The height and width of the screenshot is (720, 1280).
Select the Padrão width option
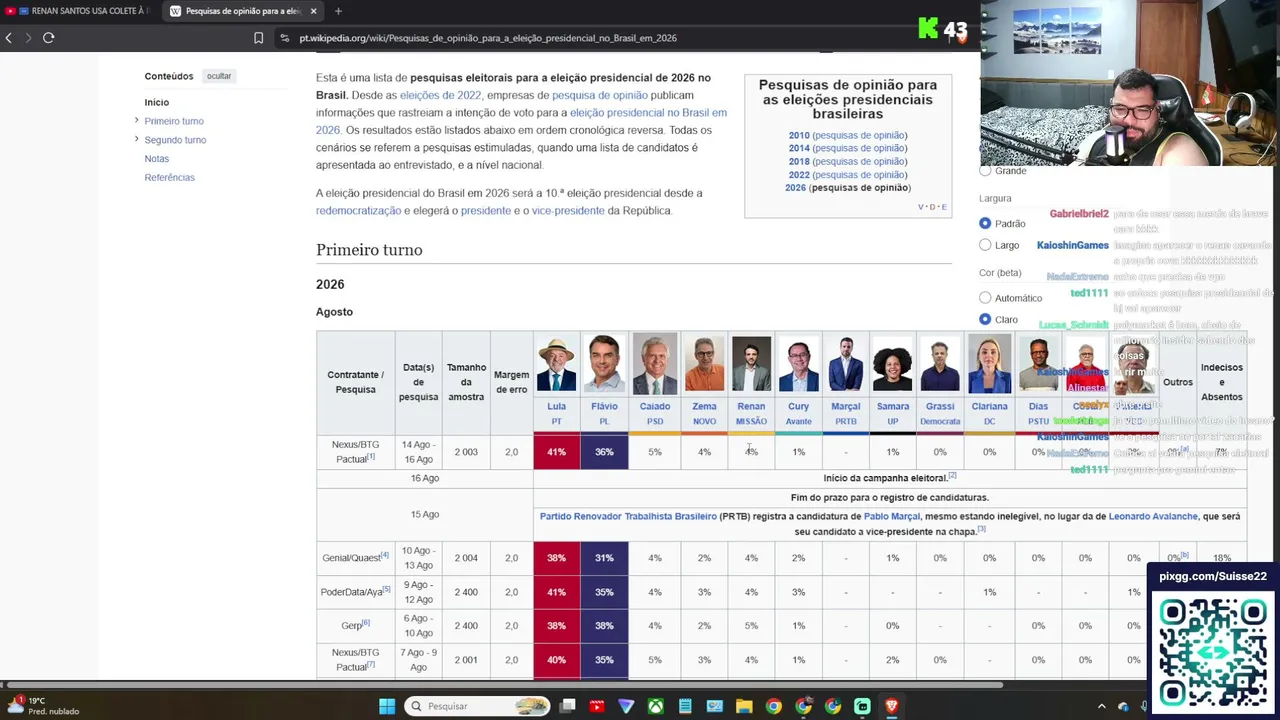[985, 223]
